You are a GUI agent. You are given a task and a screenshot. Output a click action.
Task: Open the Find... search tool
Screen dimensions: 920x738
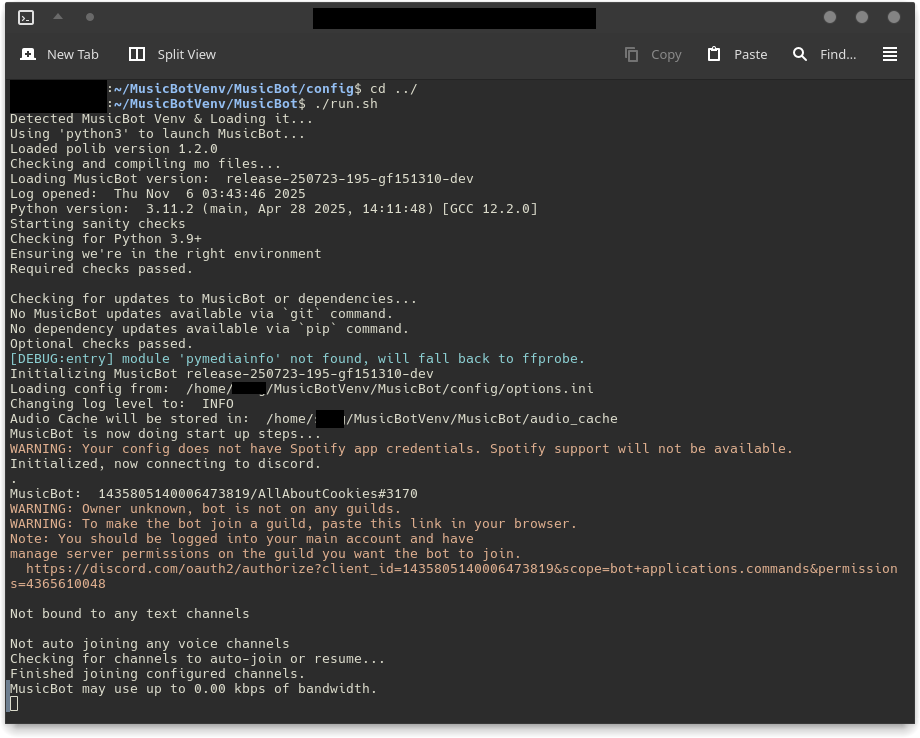pyautogui.click(x=825, y=54)
